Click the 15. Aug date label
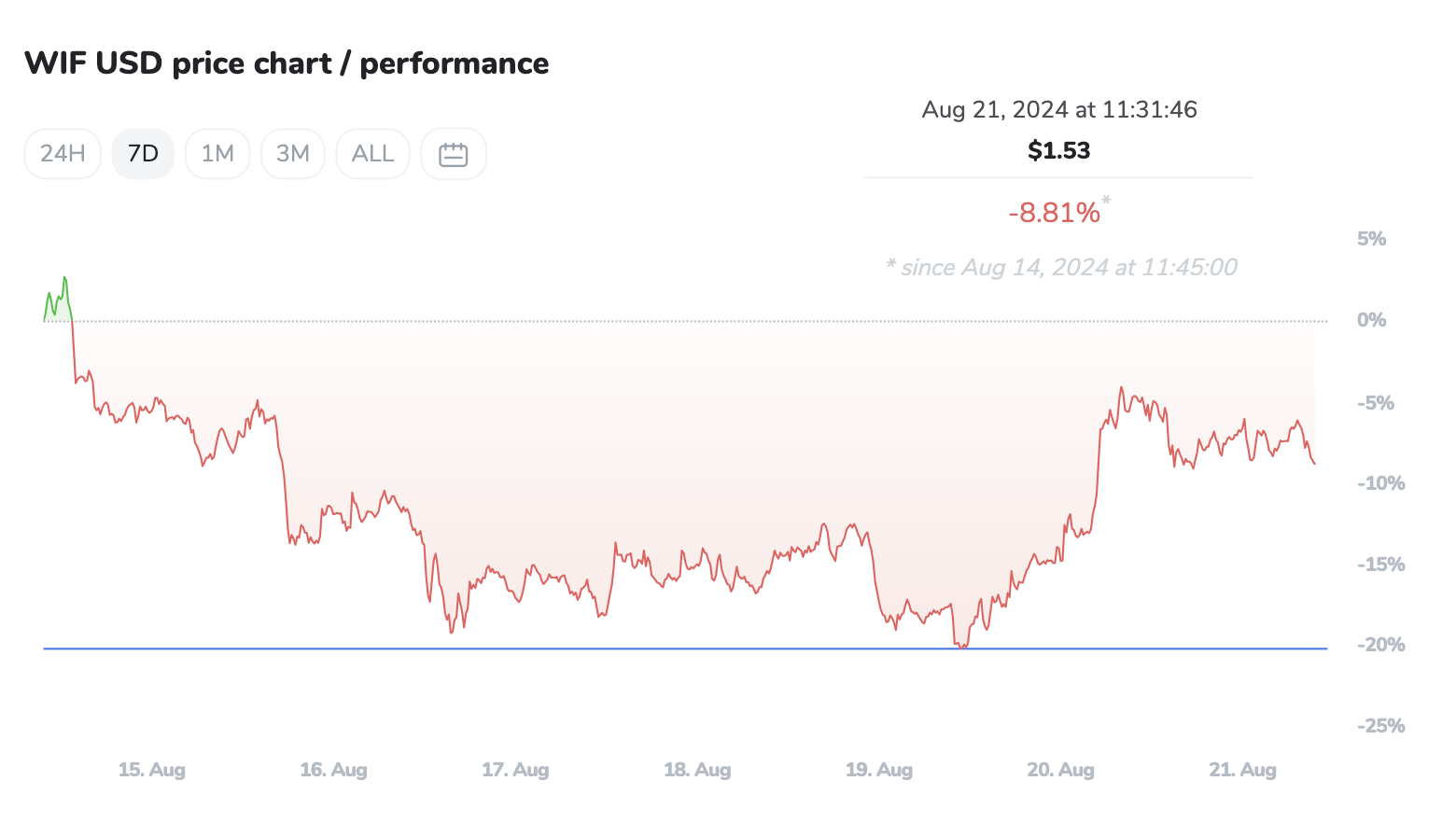This screenshot has width=1456, height=823. (152, 770)
